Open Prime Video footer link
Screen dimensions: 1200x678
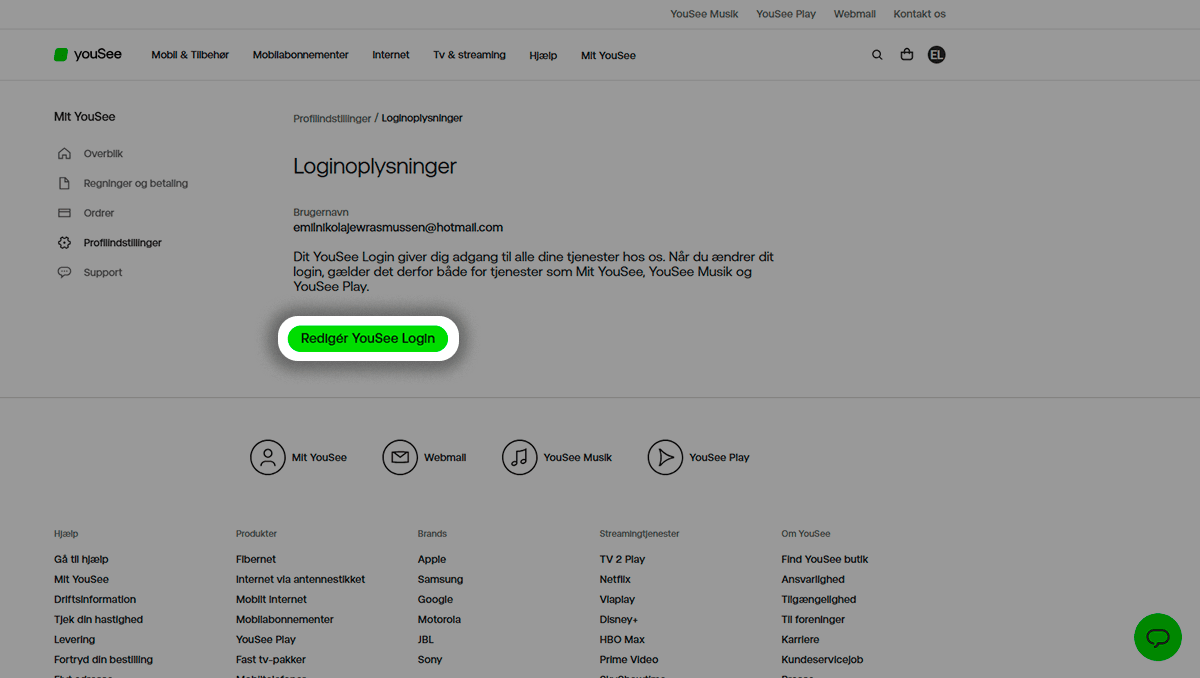tap(627, 659)
